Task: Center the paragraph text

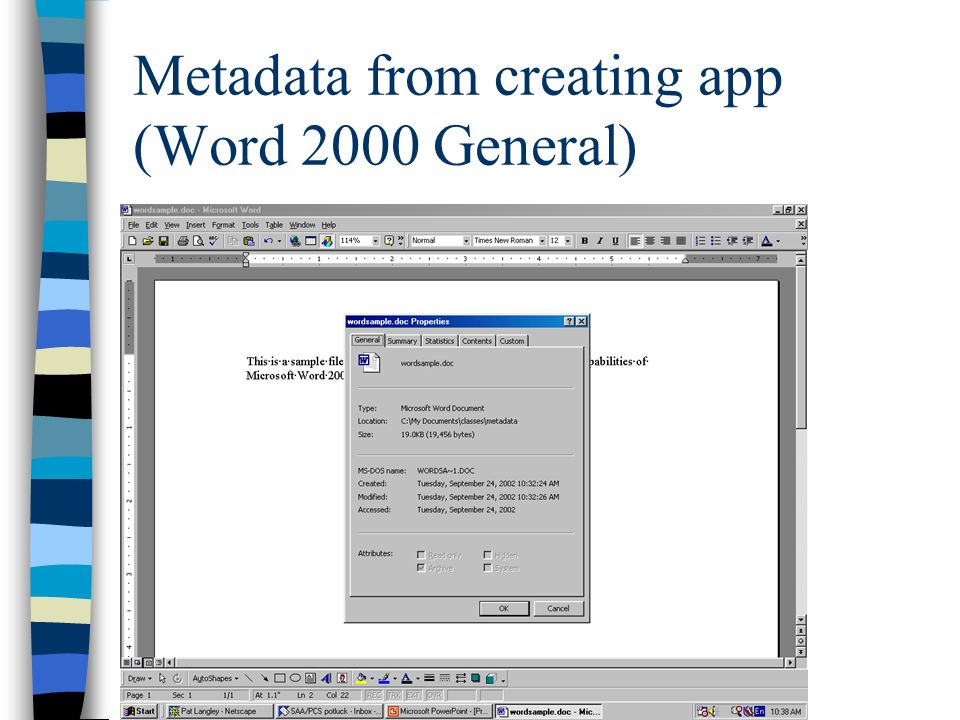Action: click(650, 241)
